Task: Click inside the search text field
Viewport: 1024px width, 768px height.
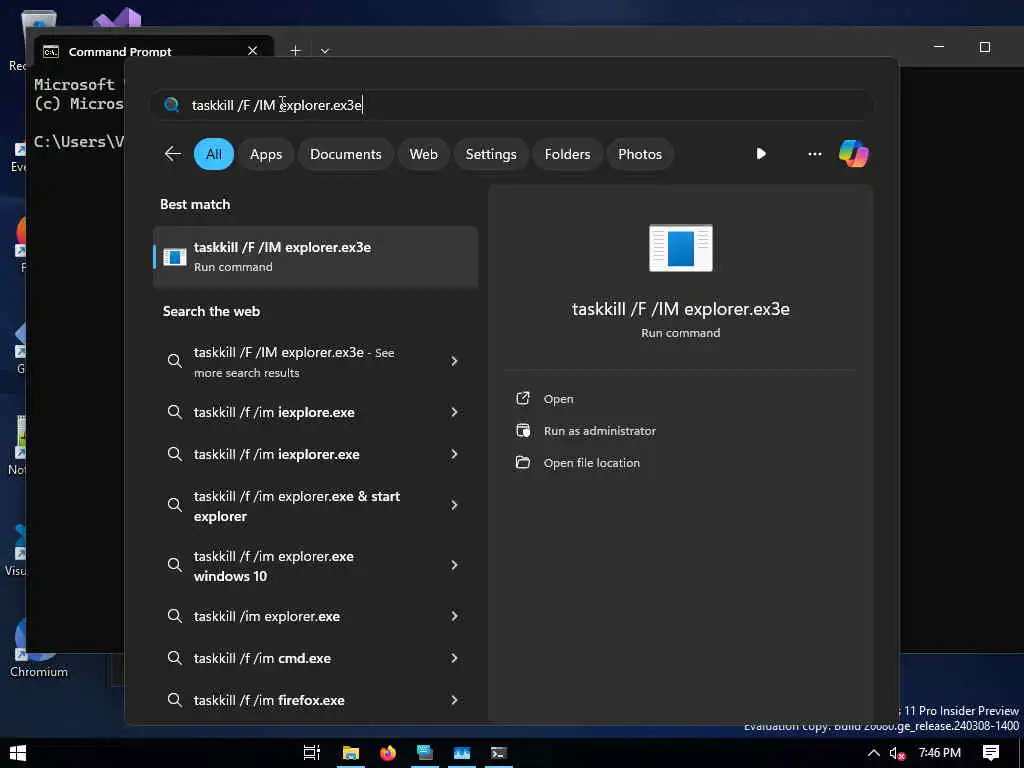Action: coord(511,104)
